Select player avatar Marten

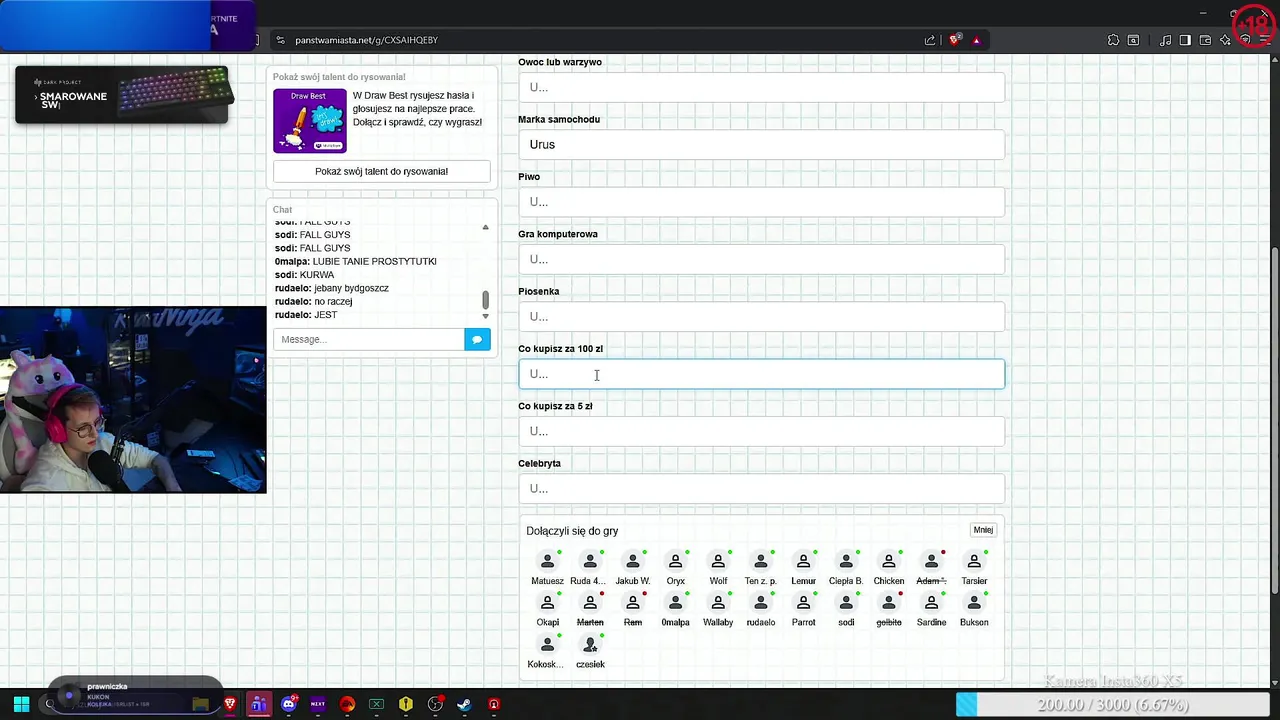[590, 603]
